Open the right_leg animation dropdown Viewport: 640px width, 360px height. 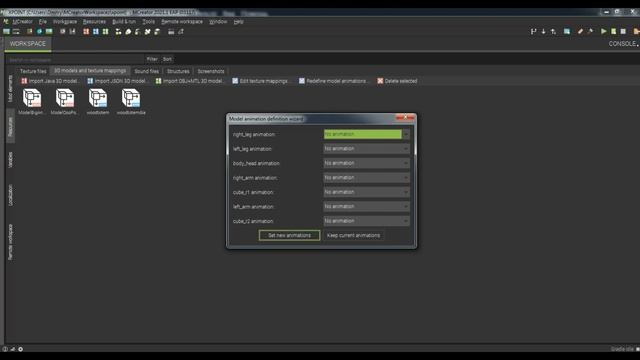[x=367, y=134]
